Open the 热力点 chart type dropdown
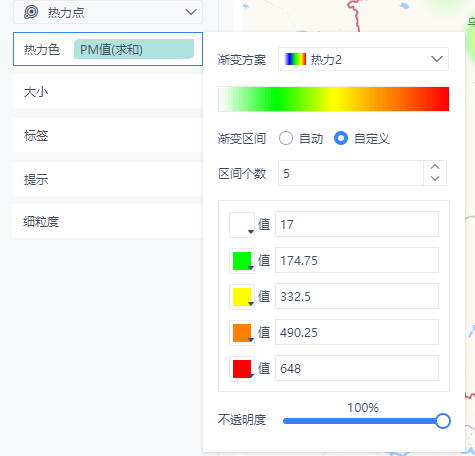Screen dimensions: 475x456 pos(108,12)
